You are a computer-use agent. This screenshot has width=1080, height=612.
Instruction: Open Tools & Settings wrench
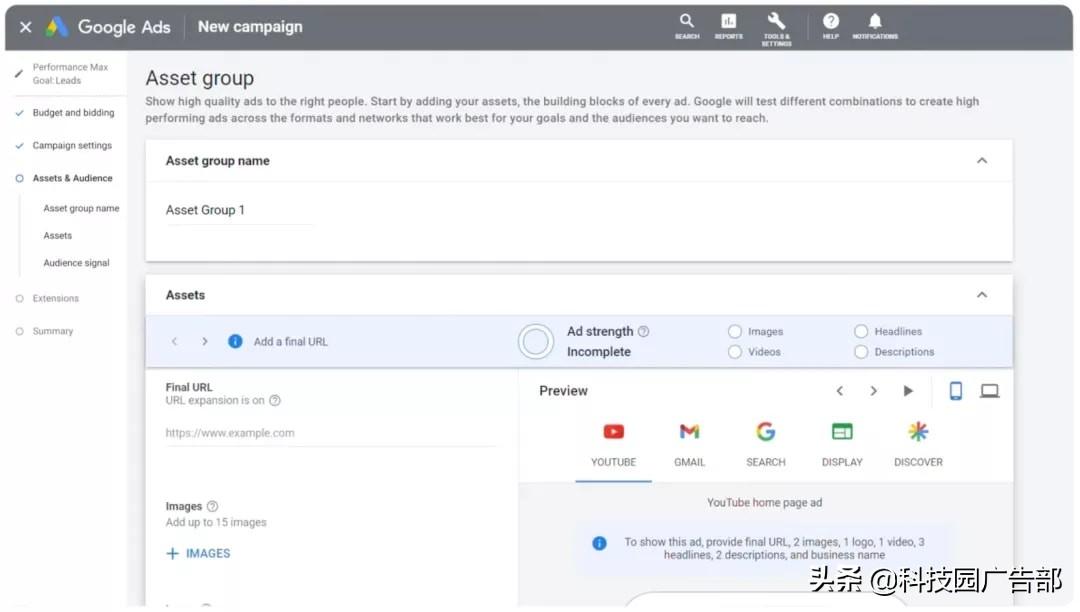pyautogui.click(x=776, y=29)
